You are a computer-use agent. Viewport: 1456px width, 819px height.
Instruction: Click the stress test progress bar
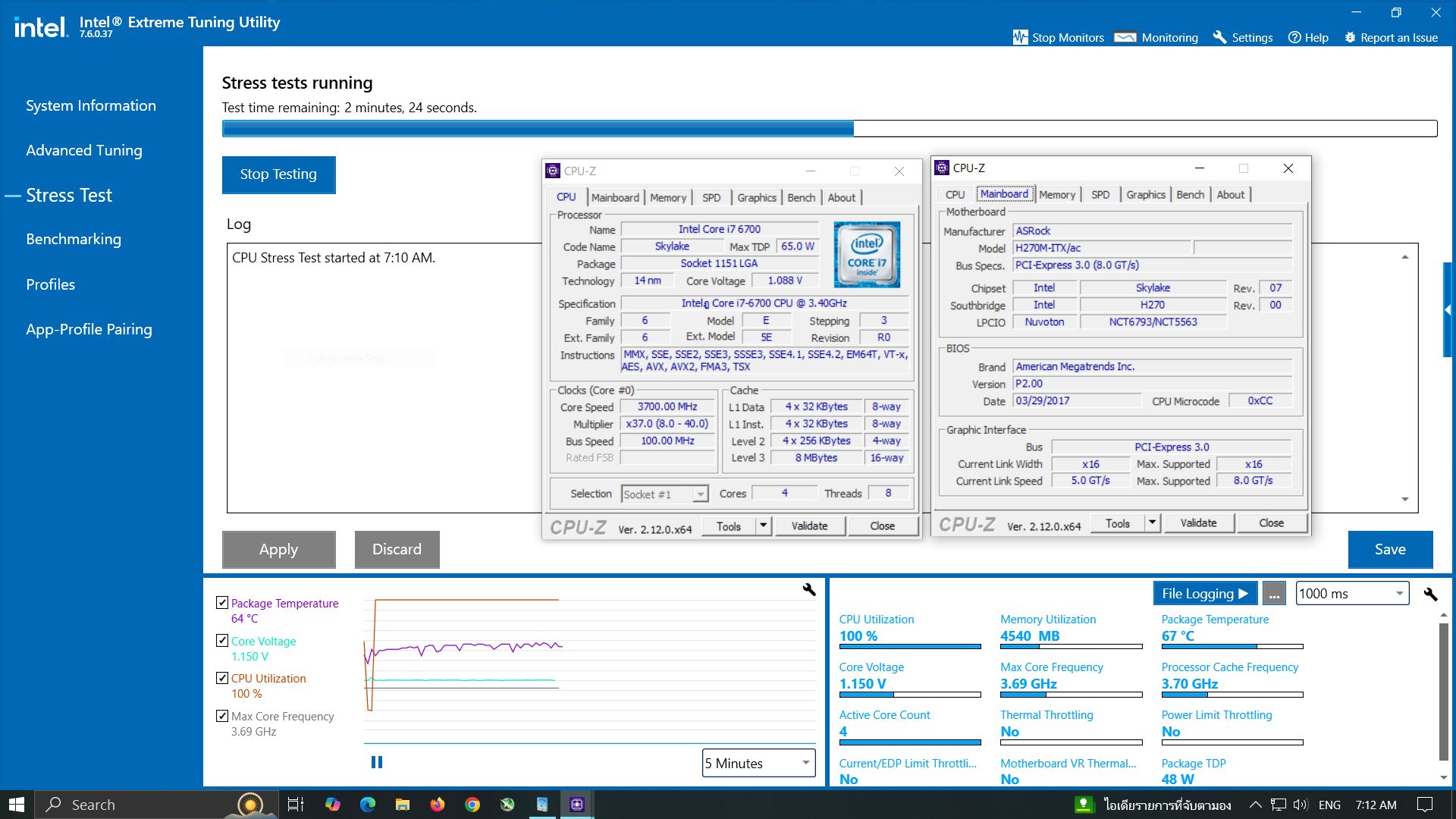point(829,128)
